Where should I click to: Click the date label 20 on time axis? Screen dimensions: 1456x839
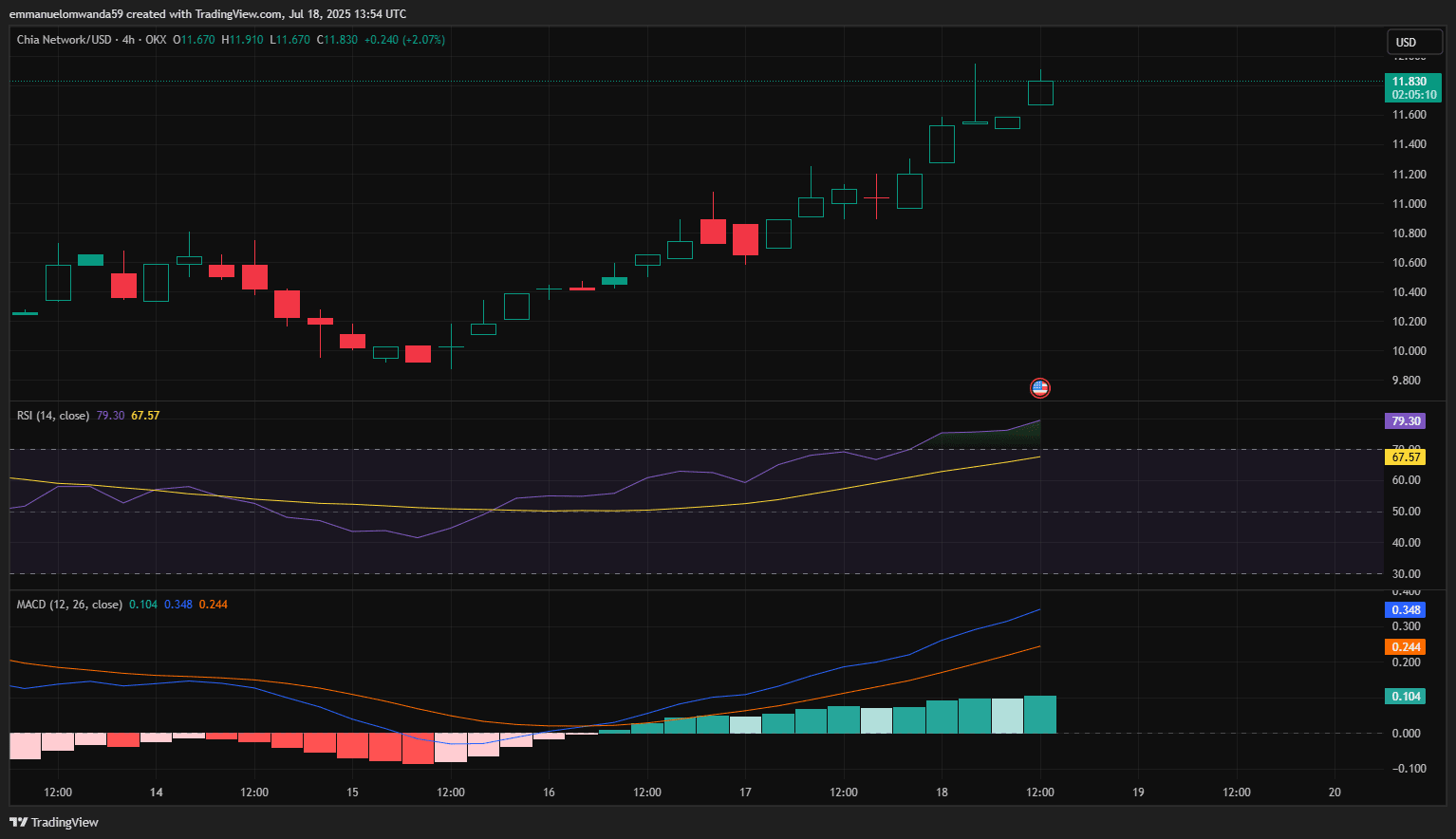[1335, 792]
